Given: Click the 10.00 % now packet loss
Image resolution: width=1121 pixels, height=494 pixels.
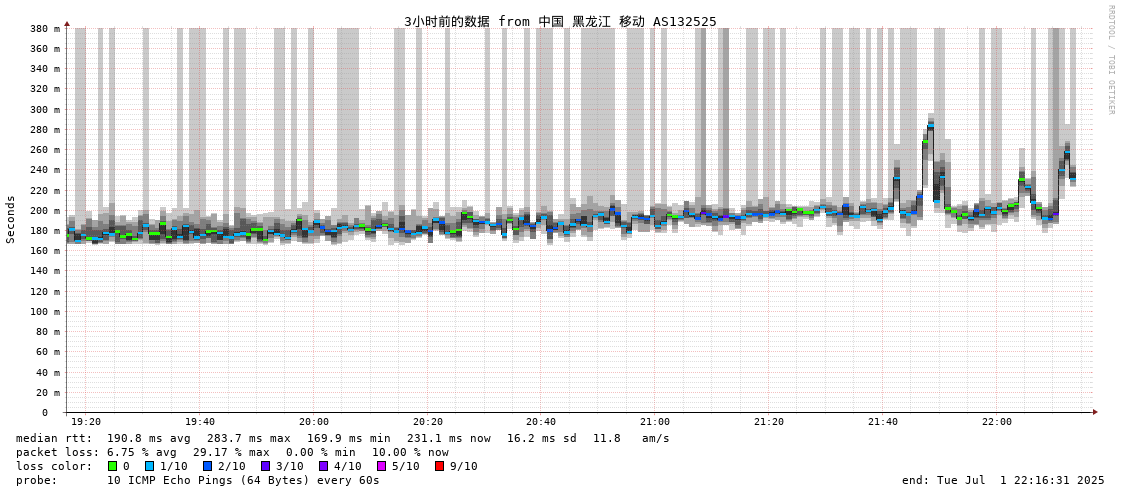Looking at the screenshot, I should [x=411, y=453].
